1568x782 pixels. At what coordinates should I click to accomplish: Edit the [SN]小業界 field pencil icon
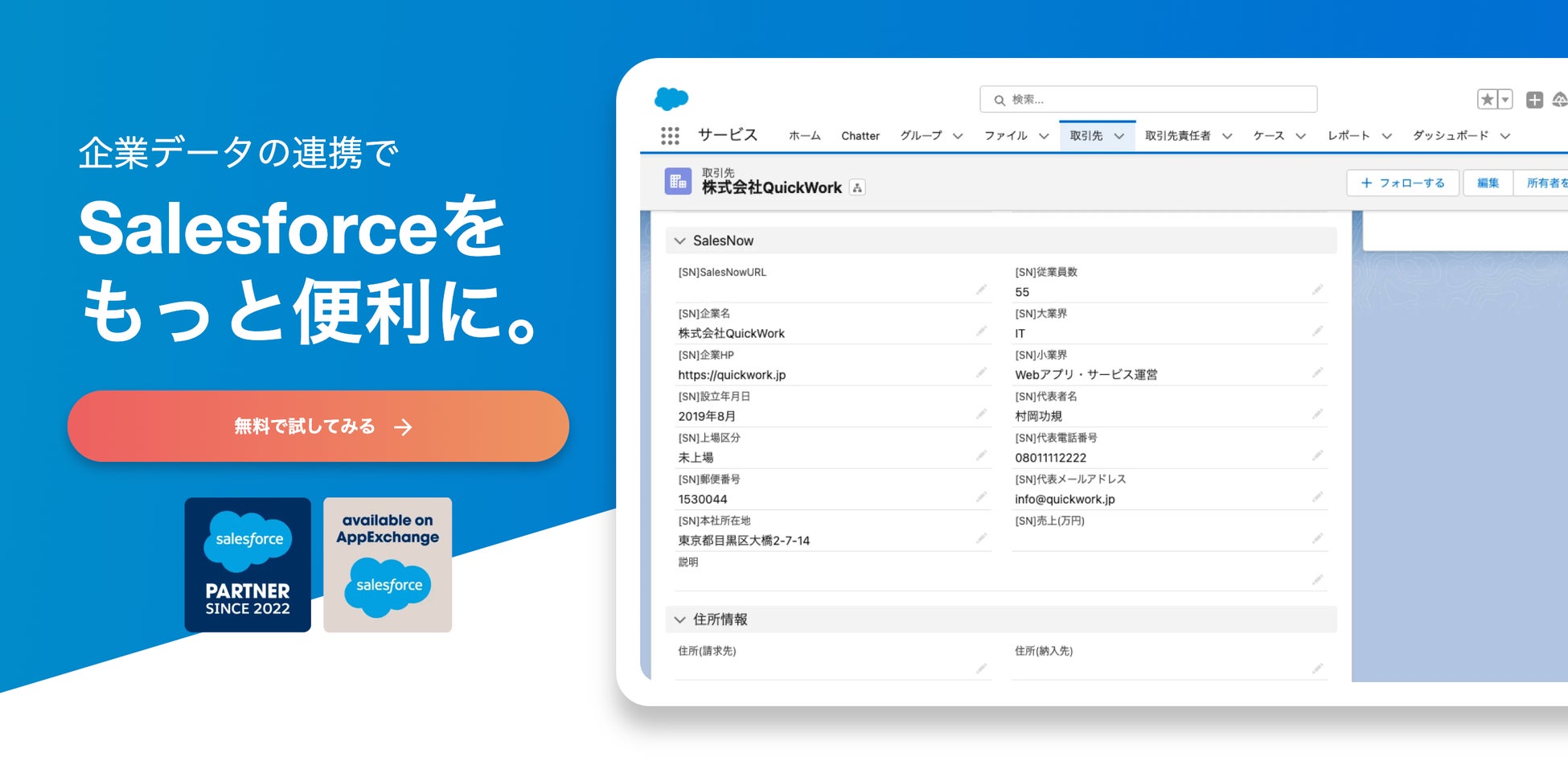pos(1317,372)
